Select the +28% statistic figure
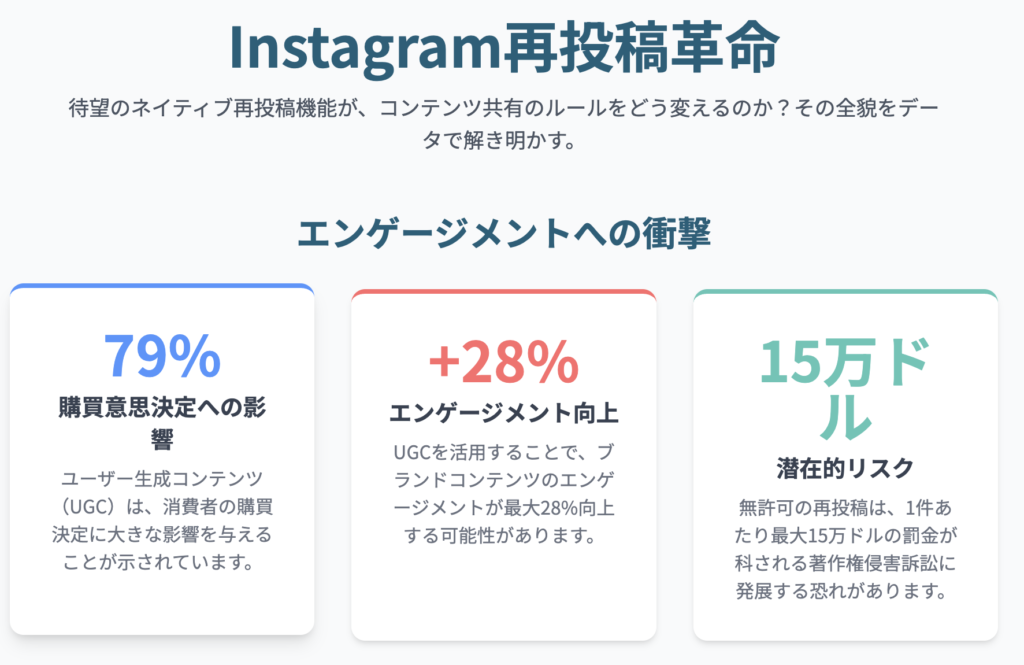This screenshot has width=1024, height=665. tap(504, 362)
